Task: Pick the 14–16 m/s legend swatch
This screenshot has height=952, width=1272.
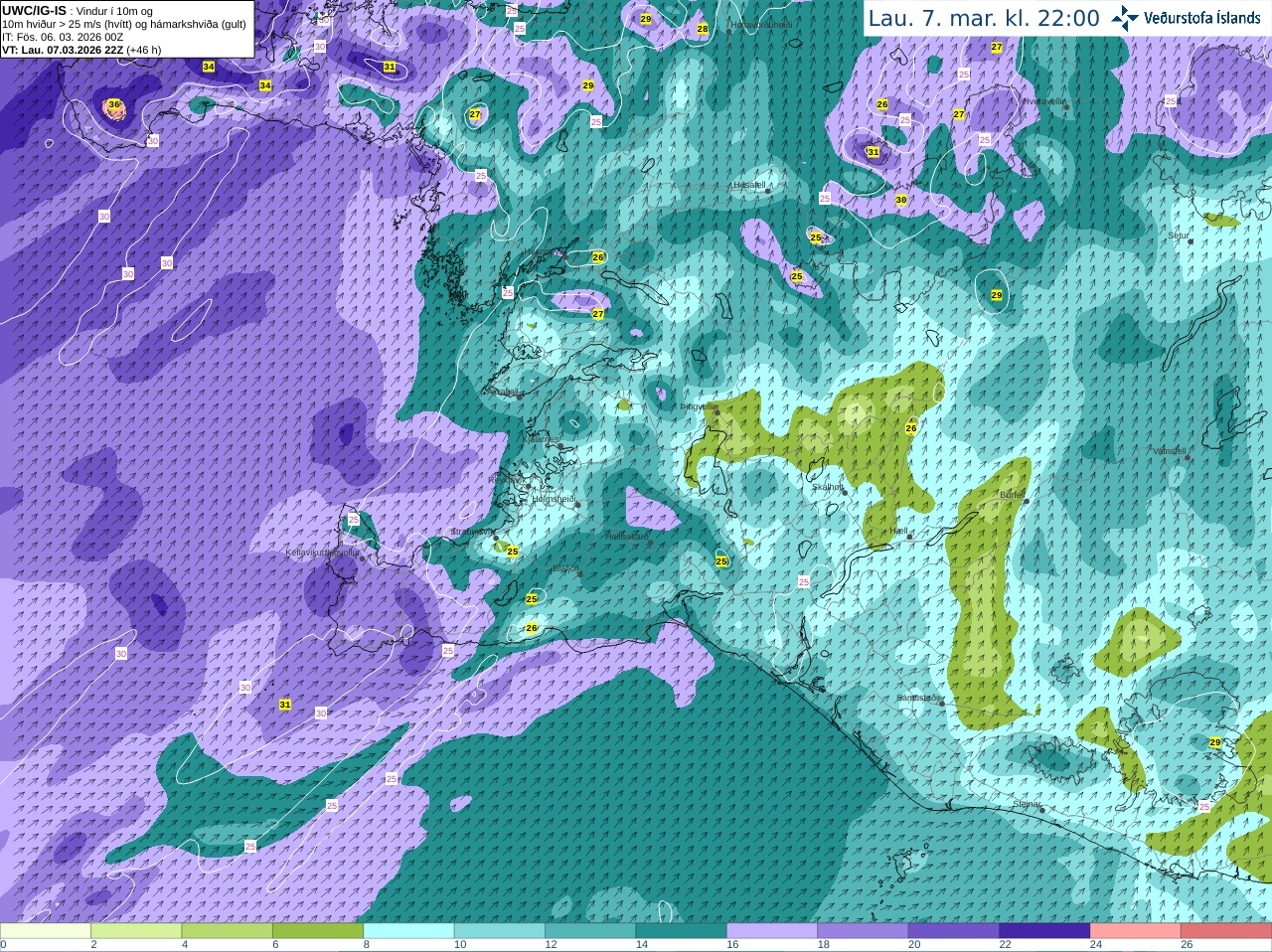Action: [x=682, y=931]
